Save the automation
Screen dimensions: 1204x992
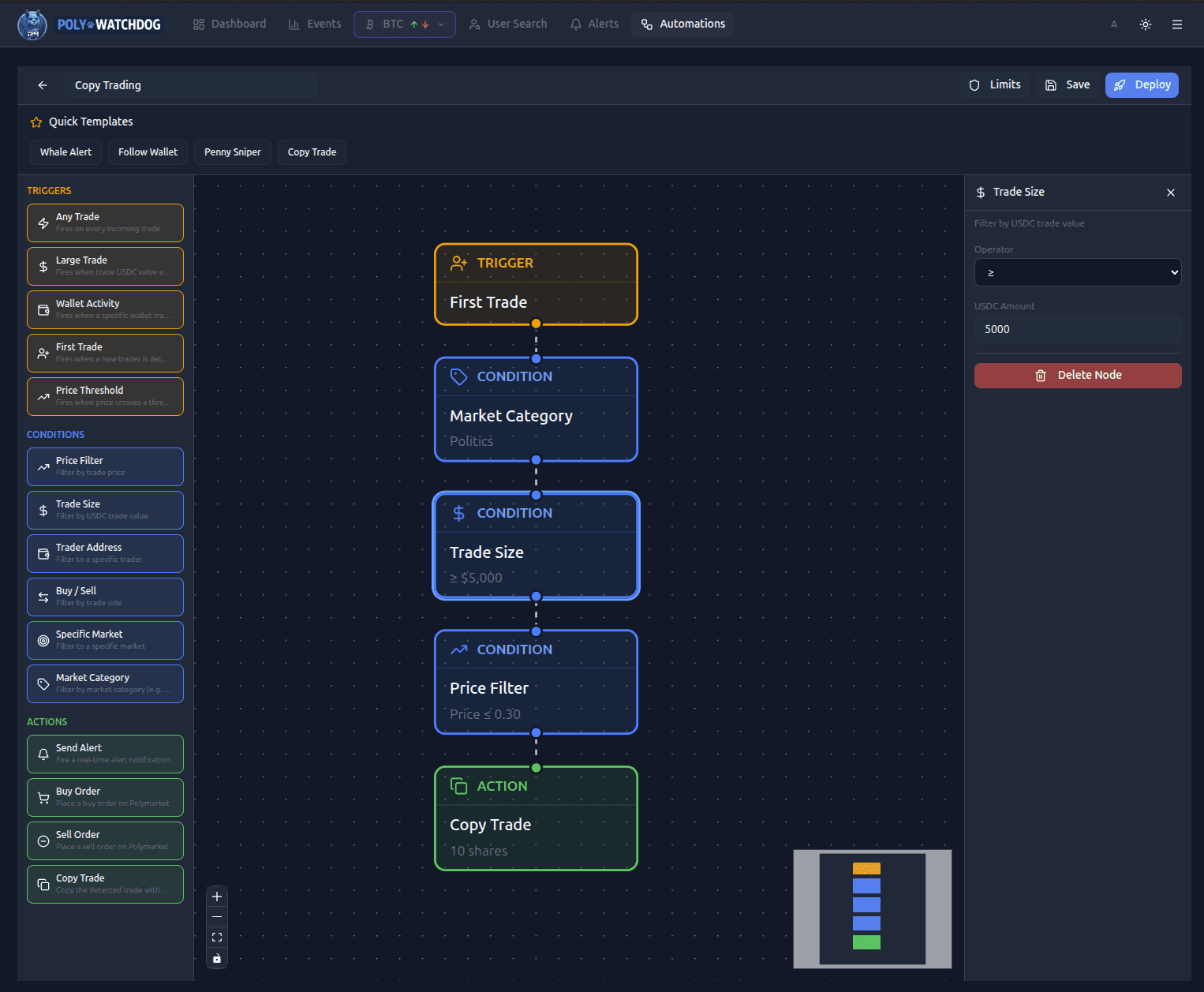(x=1068, y=85)
